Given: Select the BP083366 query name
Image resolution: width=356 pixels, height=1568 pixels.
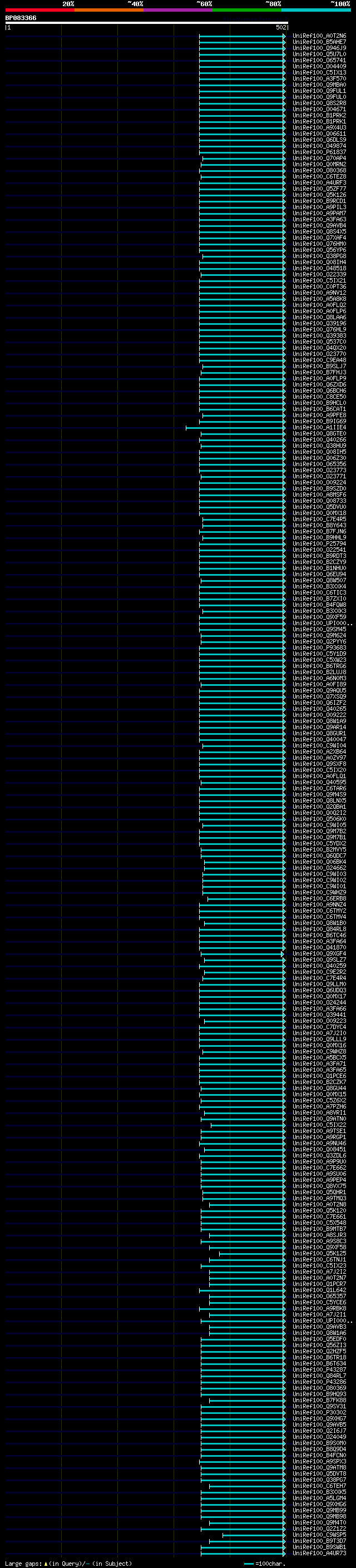Looking at the screenshot, I should (x=21, y=18).
